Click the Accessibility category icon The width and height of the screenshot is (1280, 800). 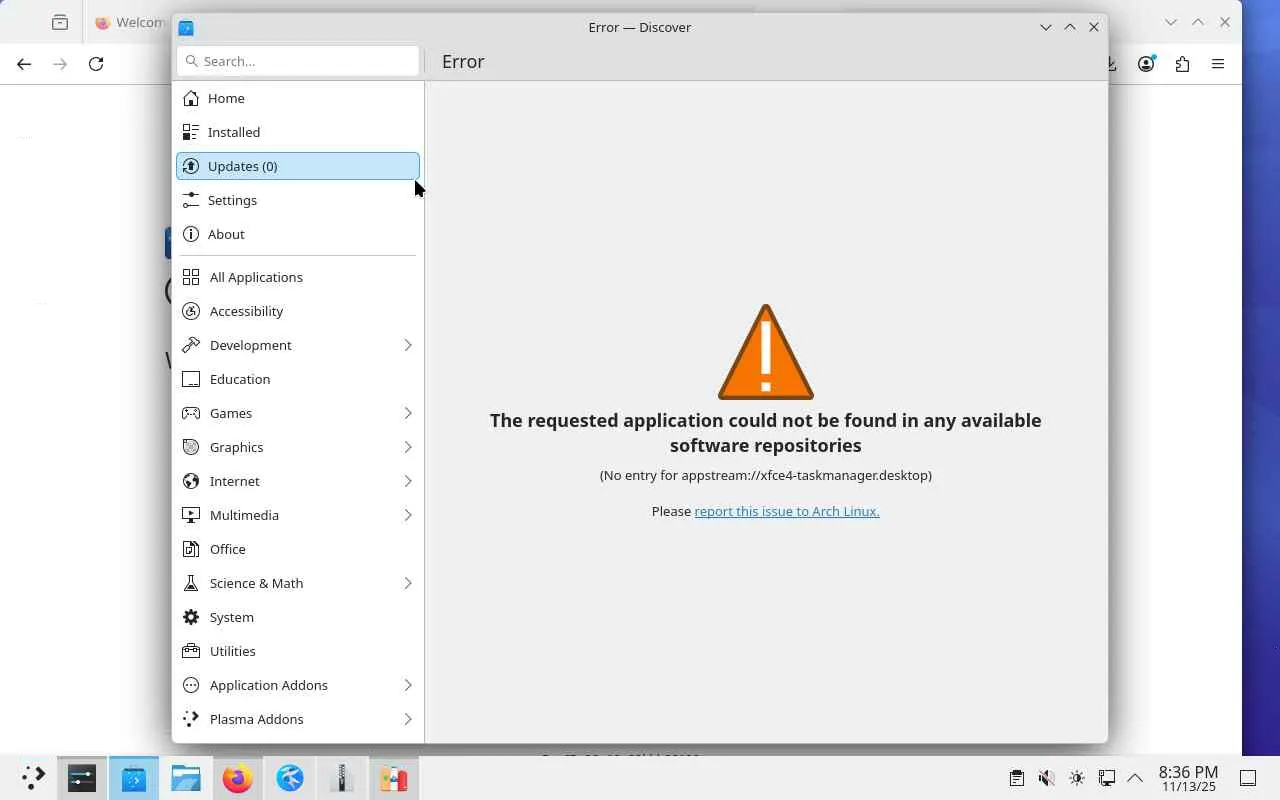[x=191, y=311]
